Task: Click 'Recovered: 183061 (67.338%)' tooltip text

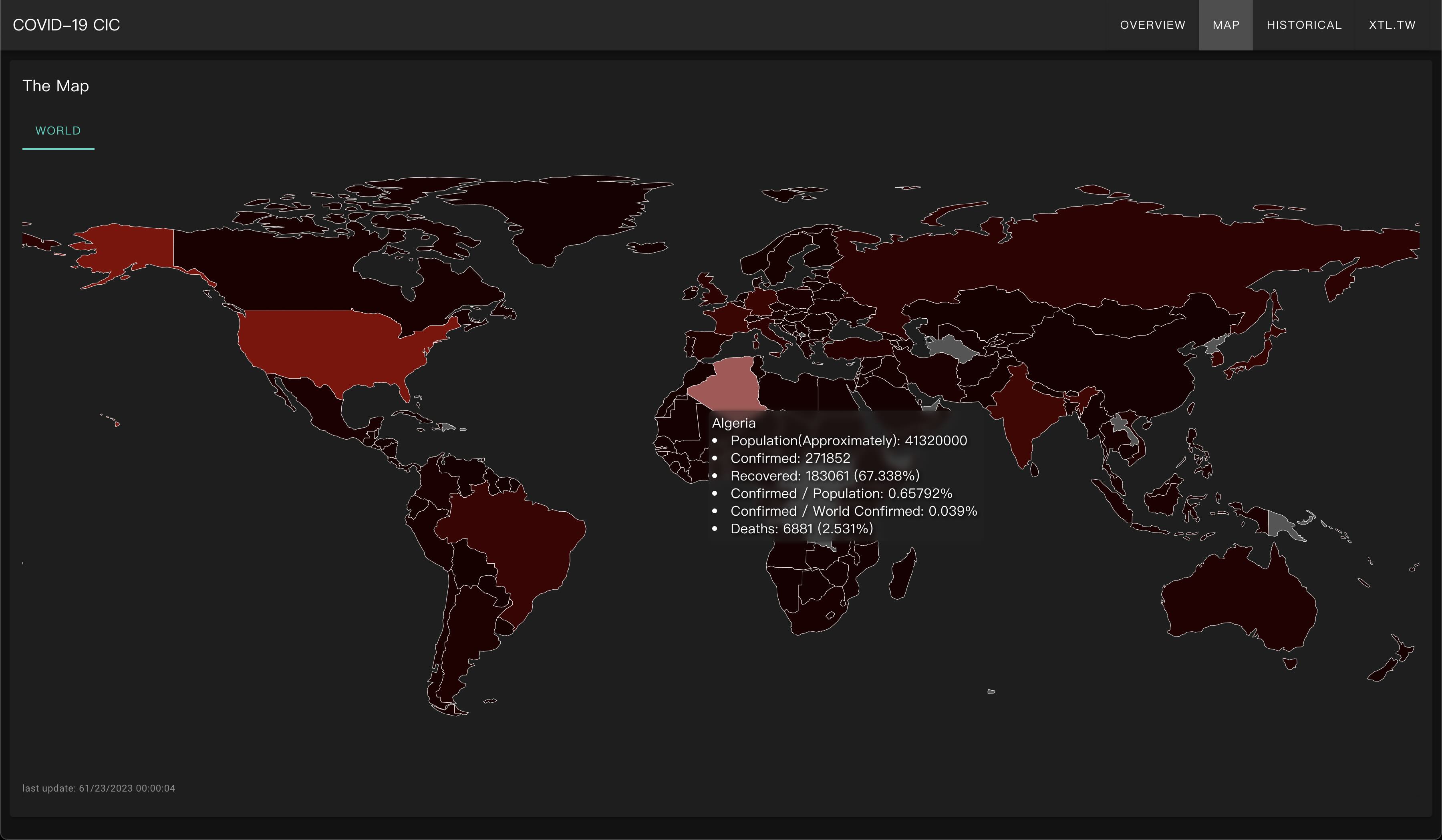Action: click(x=825, y=476)
